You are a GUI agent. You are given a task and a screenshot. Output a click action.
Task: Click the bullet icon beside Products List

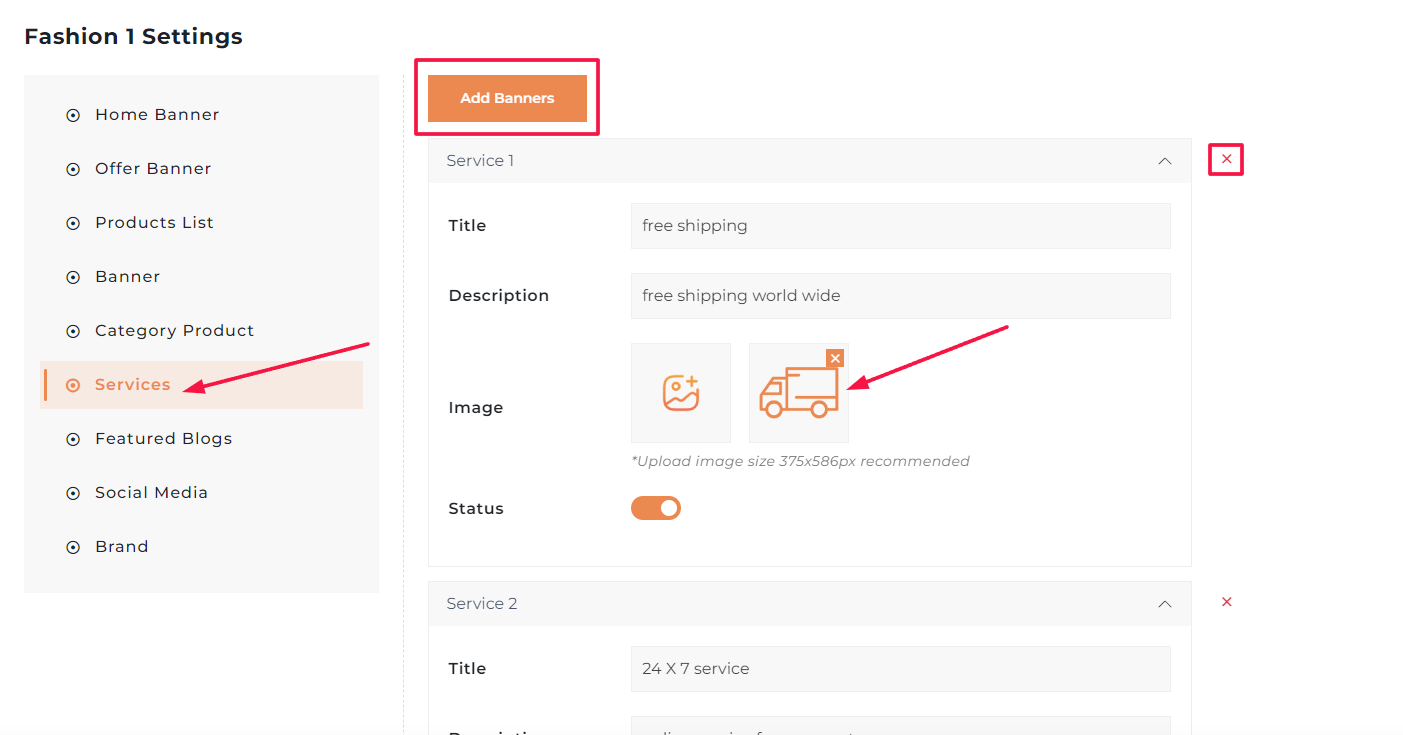click(x=73, y=223)
